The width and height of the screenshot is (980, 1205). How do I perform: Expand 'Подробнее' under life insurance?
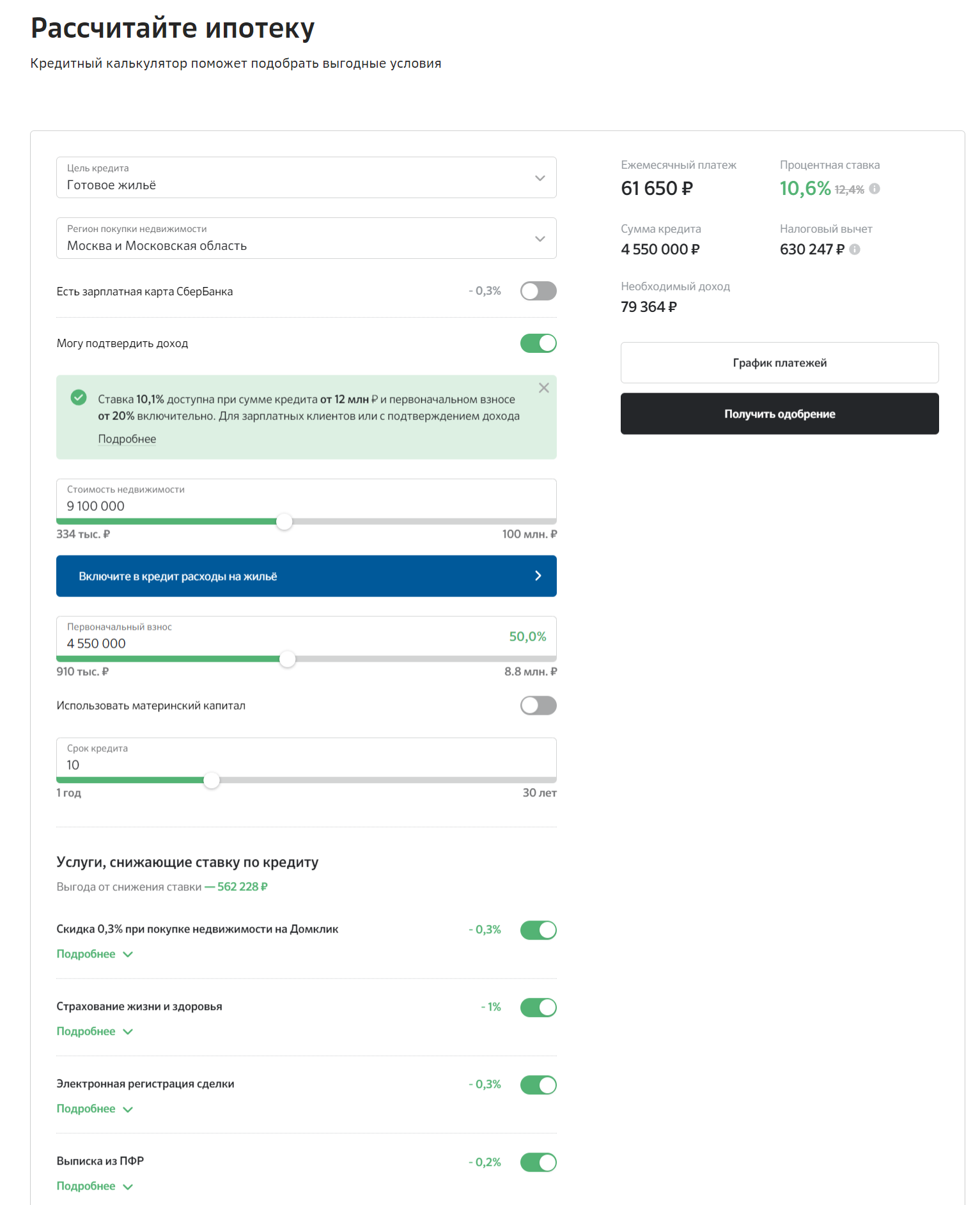[x=95, y=1031]
